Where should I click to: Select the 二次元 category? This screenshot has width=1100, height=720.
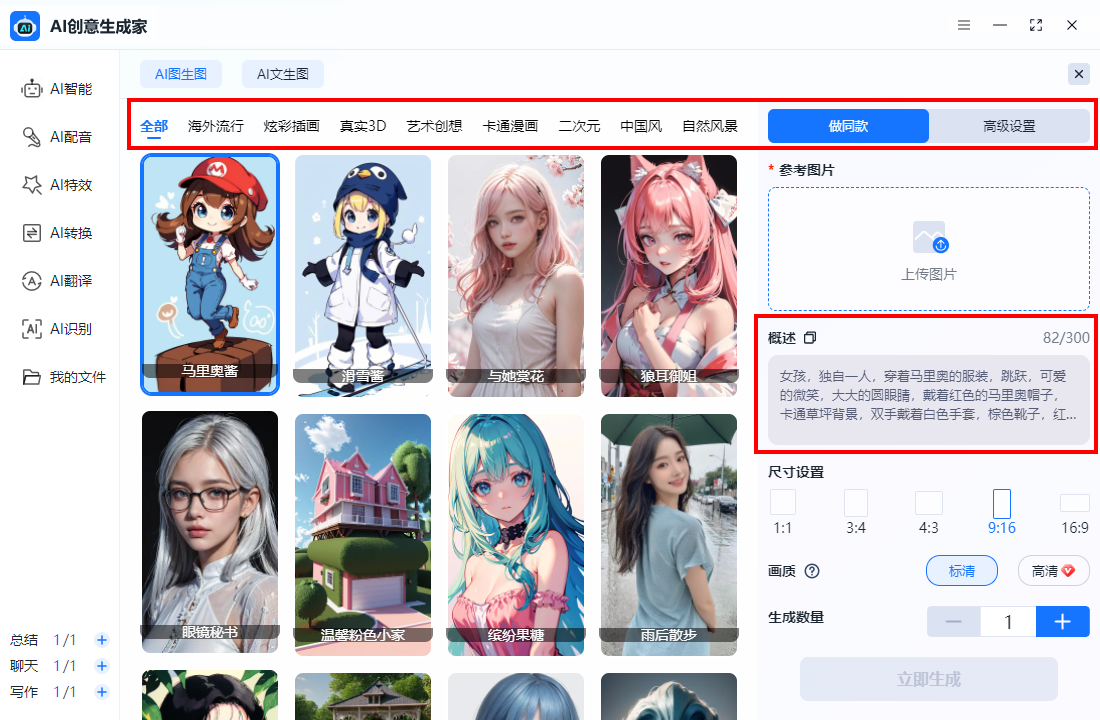click(x=579, y=126)
